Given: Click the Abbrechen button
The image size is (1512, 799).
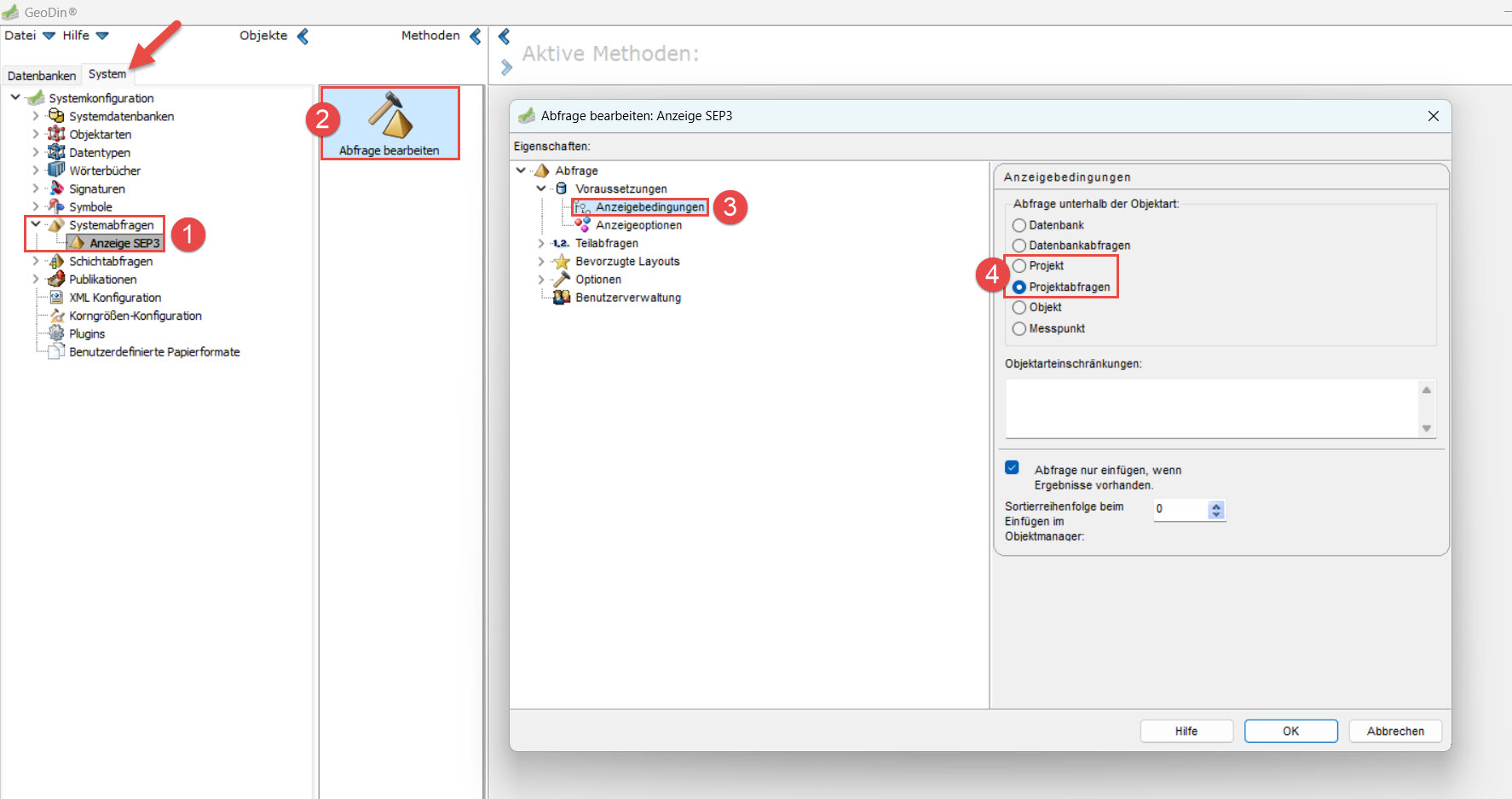Looking at the screenshot, I should tap(1395, 731).
